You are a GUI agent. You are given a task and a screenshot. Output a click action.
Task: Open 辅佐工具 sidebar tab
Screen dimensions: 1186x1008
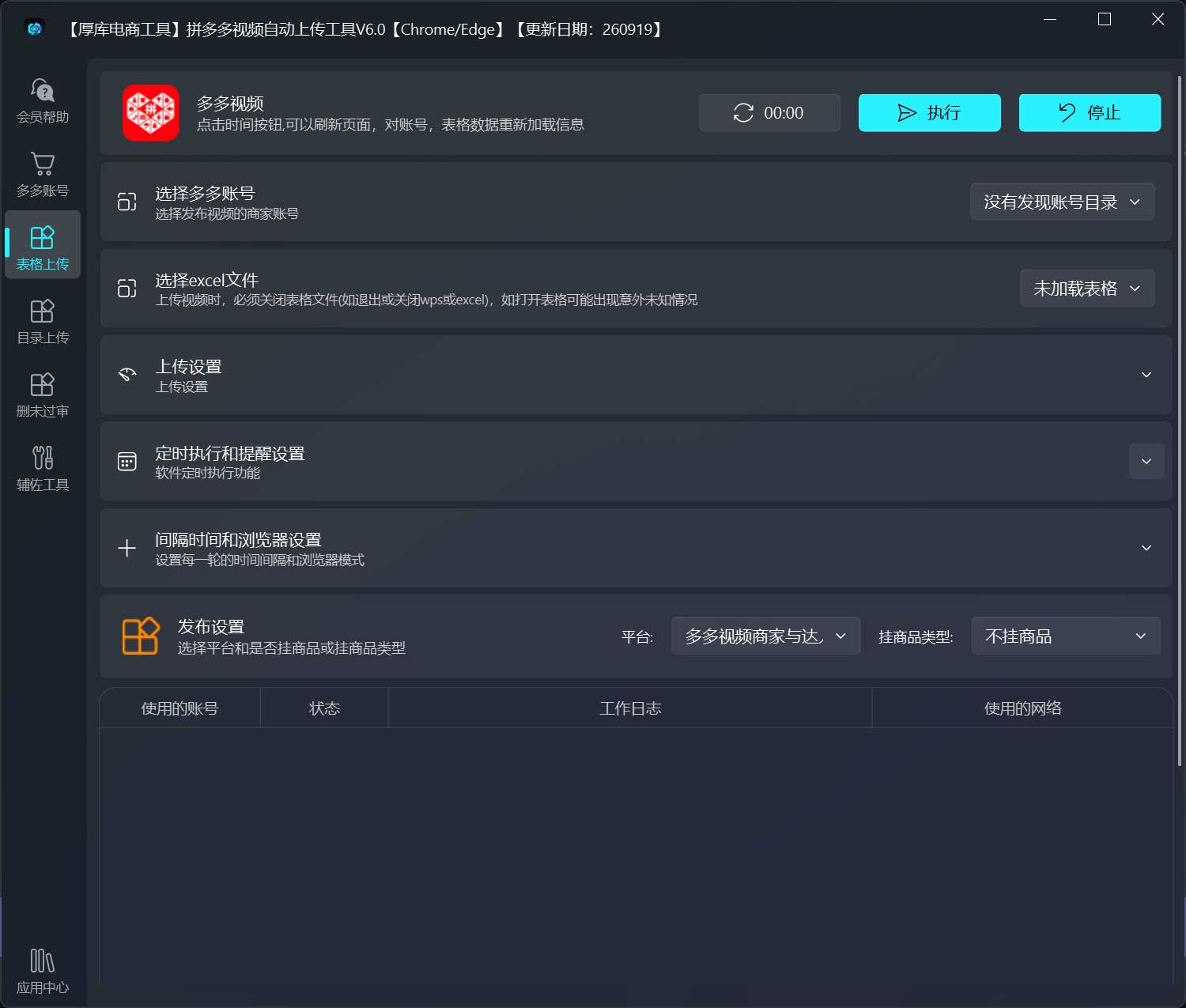(x=43, y=468)
